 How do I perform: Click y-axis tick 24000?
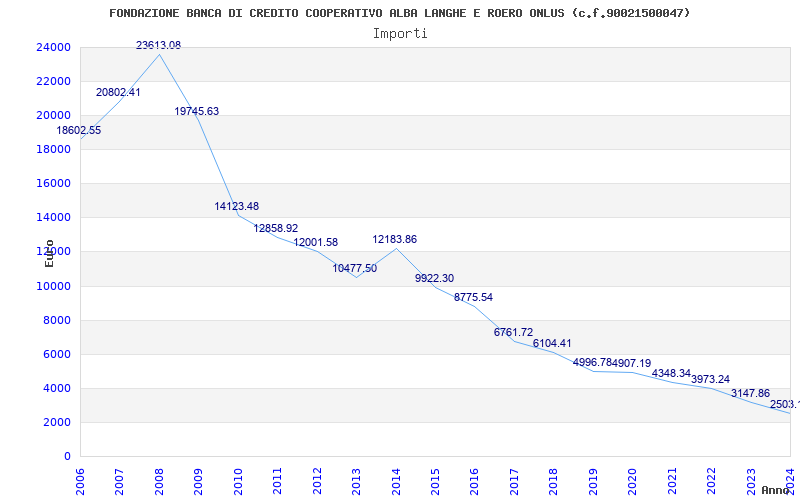53,47
